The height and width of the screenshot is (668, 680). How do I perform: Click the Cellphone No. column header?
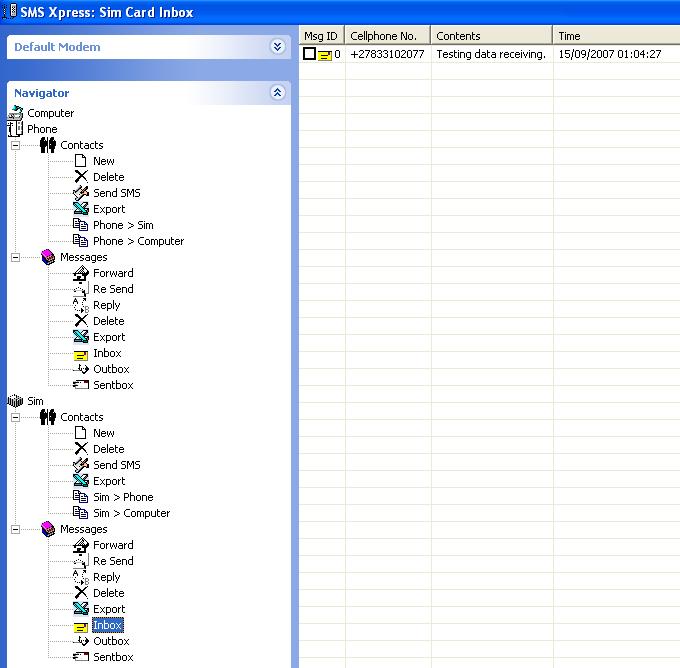387,36
